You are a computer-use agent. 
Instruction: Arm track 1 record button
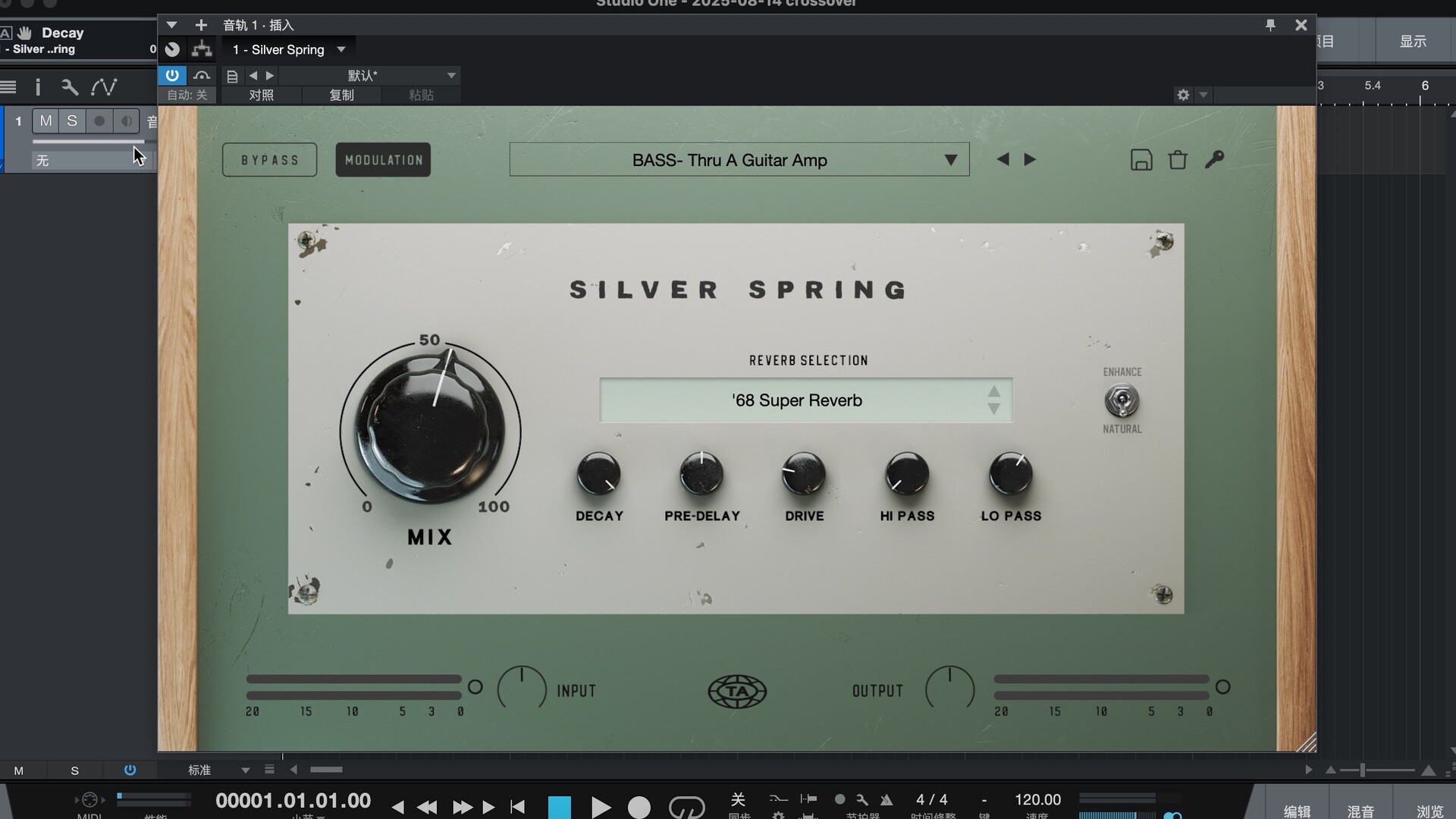99,121
